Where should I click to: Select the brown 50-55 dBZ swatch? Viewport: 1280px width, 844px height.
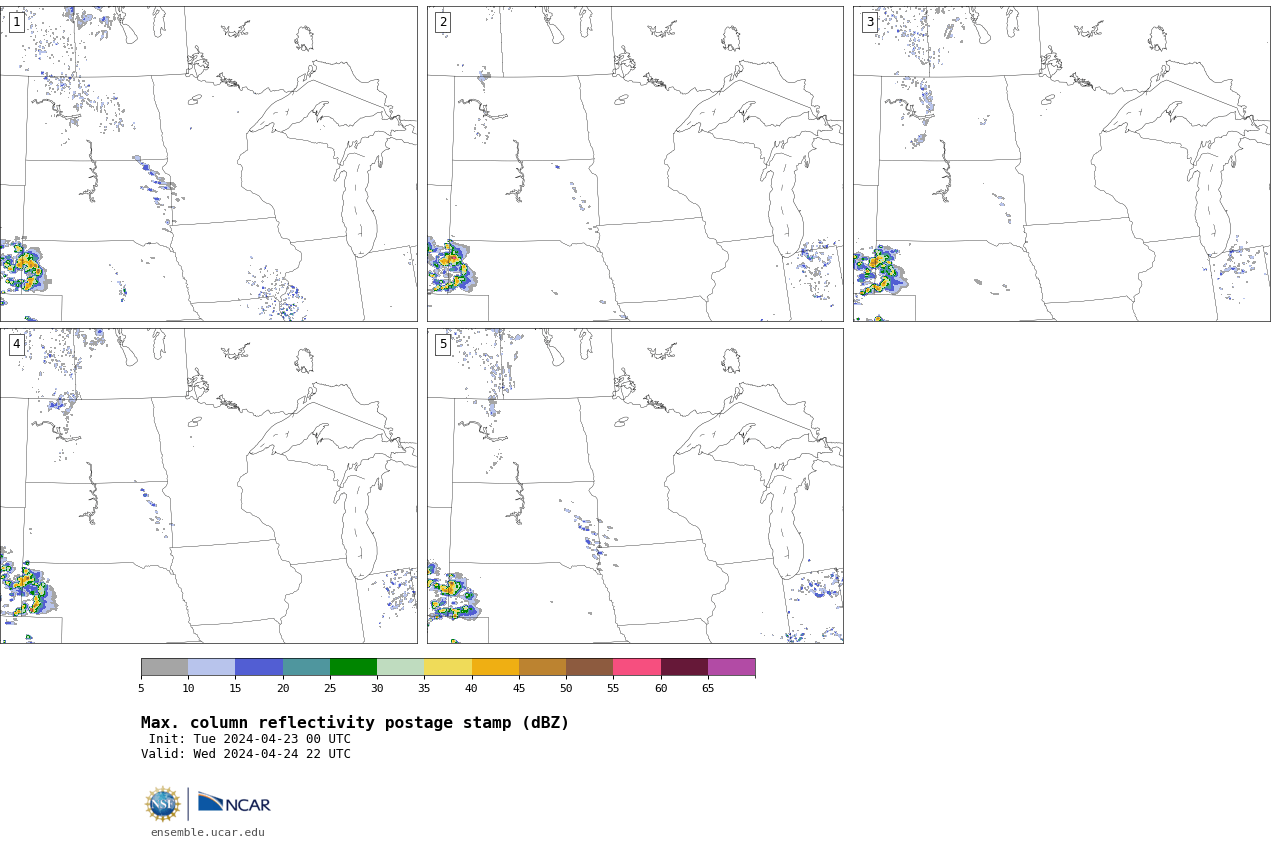coord(589,667)
